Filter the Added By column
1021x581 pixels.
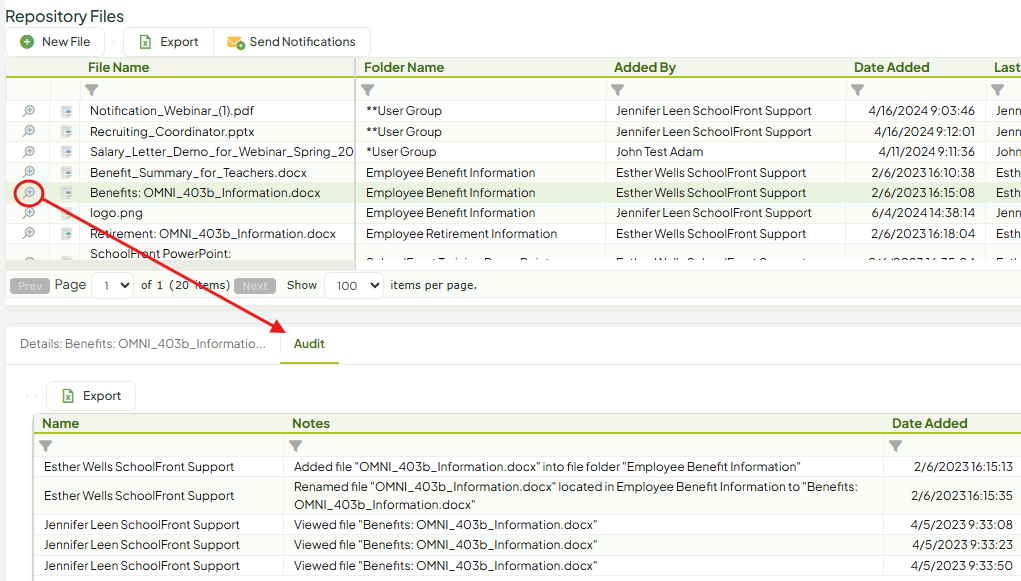[618, 90]
